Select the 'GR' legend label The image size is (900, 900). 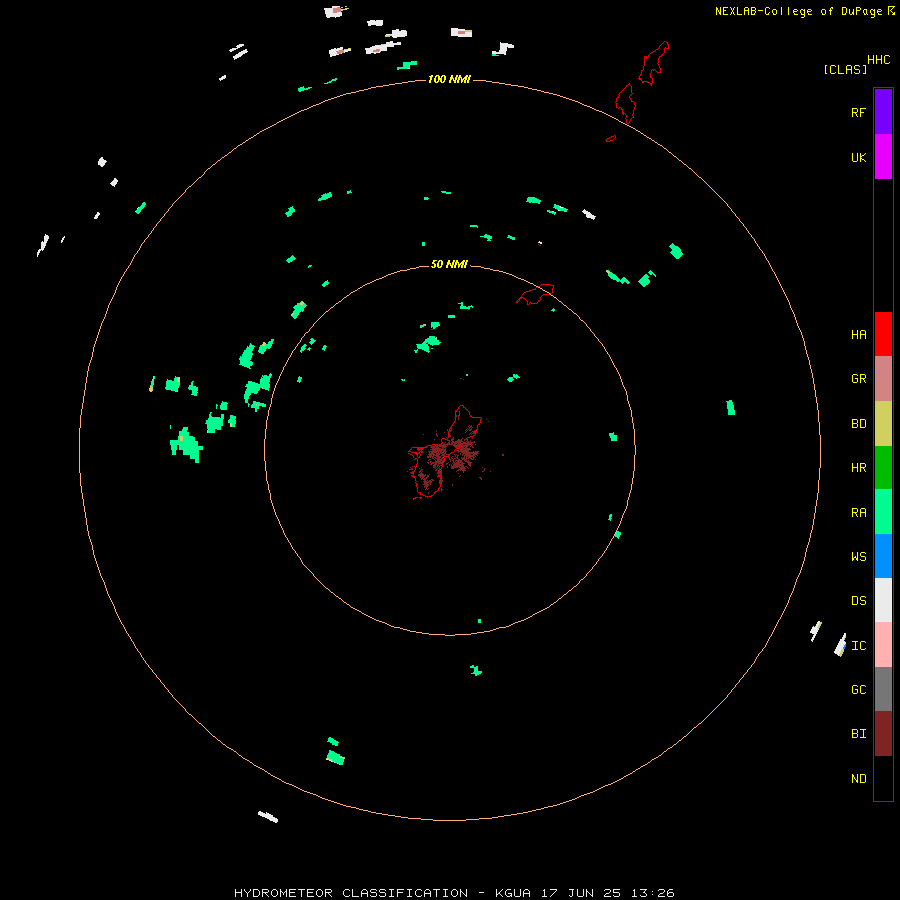[x=858, y=379]
